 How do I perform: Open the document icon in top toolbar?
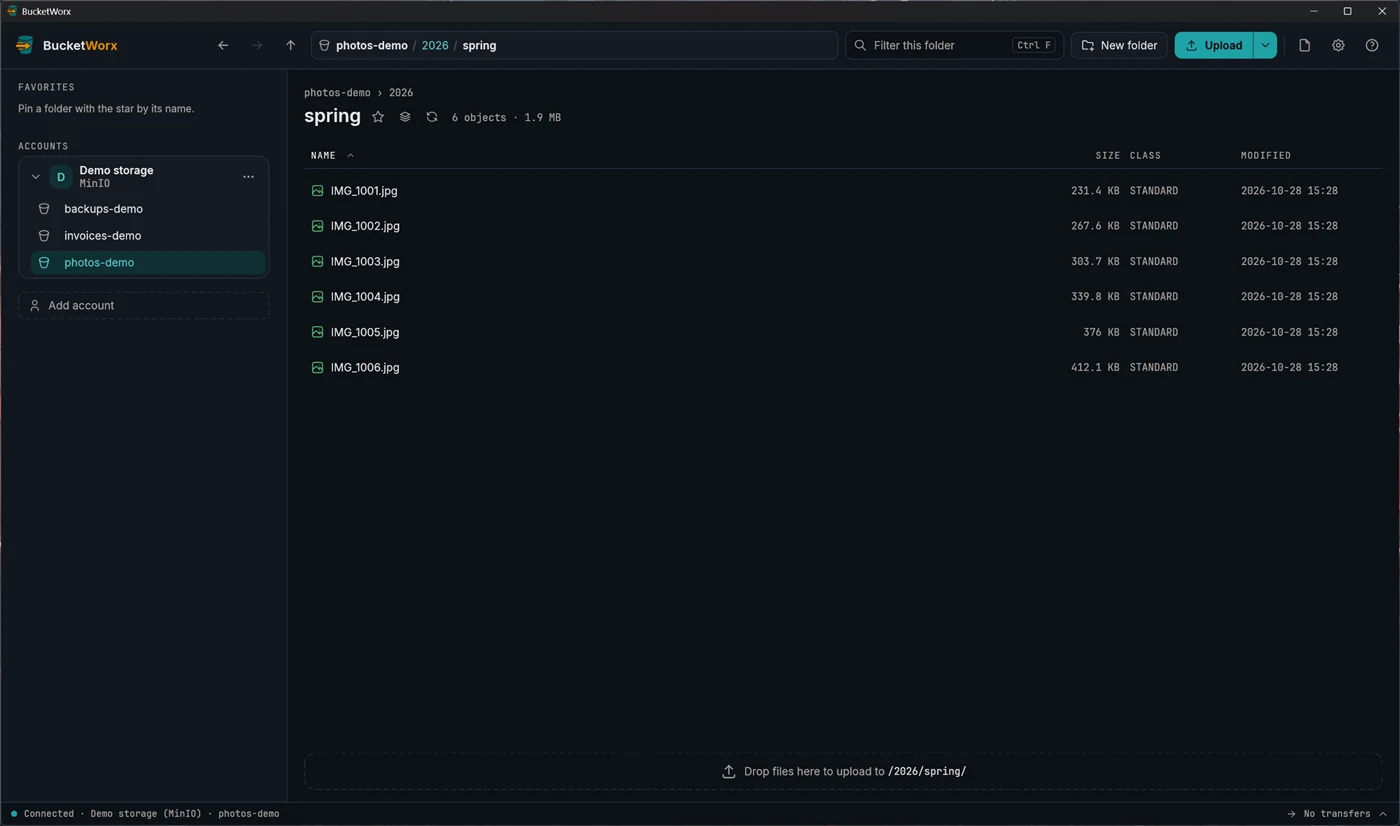1304,45
